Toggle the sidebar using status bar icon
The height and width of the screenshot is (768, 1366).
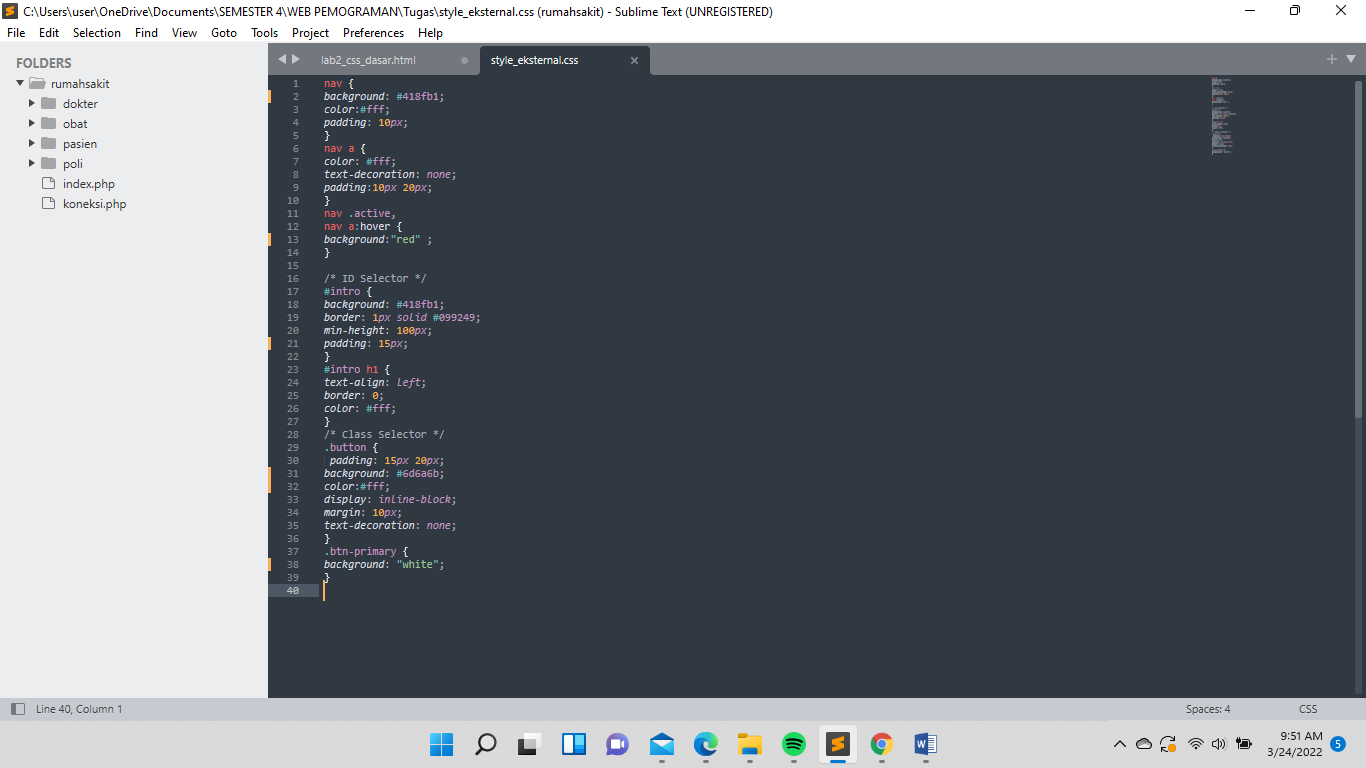pyautogui.click(x=17, y=709)
